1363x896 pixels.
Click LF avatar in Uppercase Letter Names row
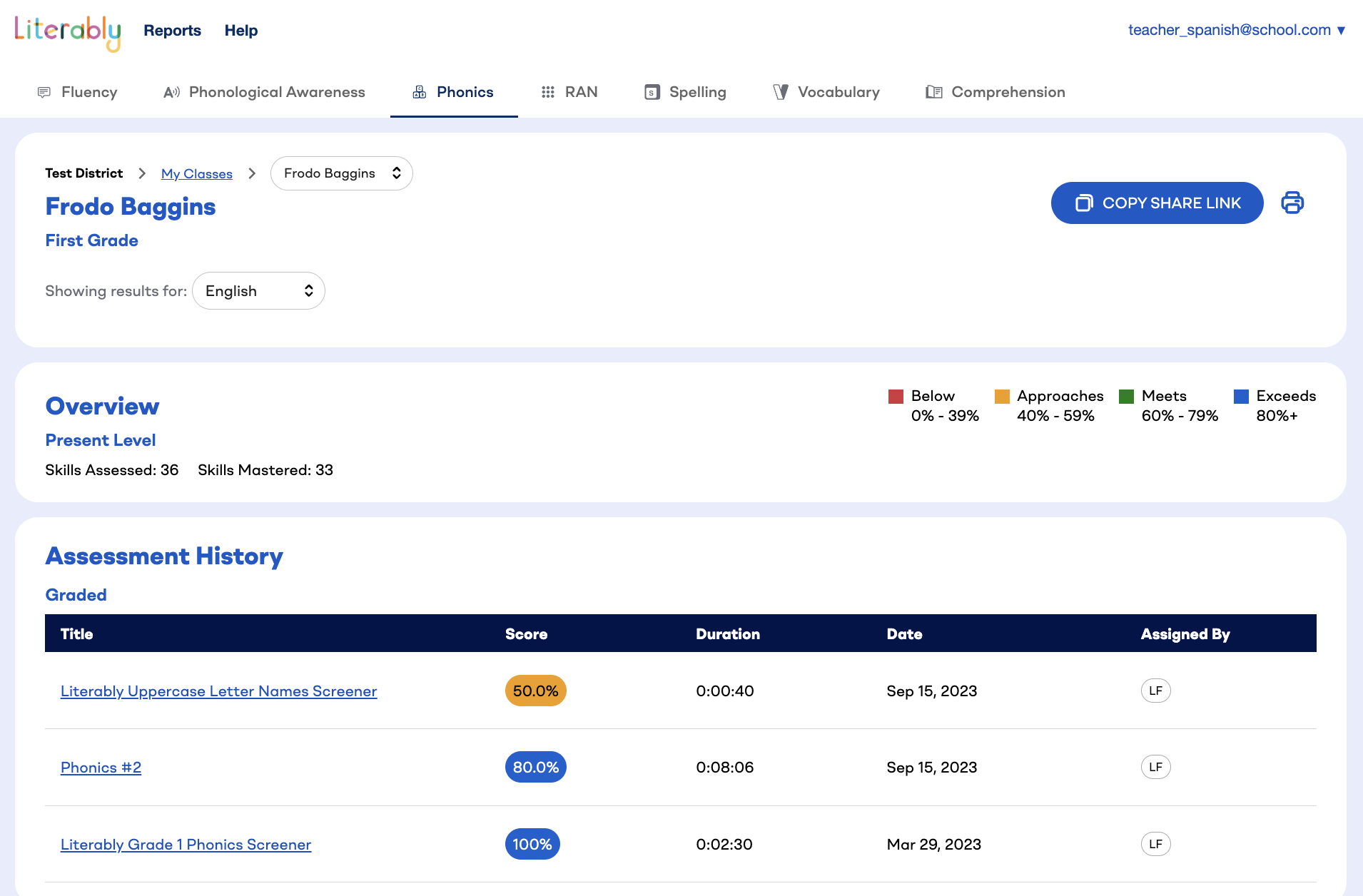pos(1156,691)
